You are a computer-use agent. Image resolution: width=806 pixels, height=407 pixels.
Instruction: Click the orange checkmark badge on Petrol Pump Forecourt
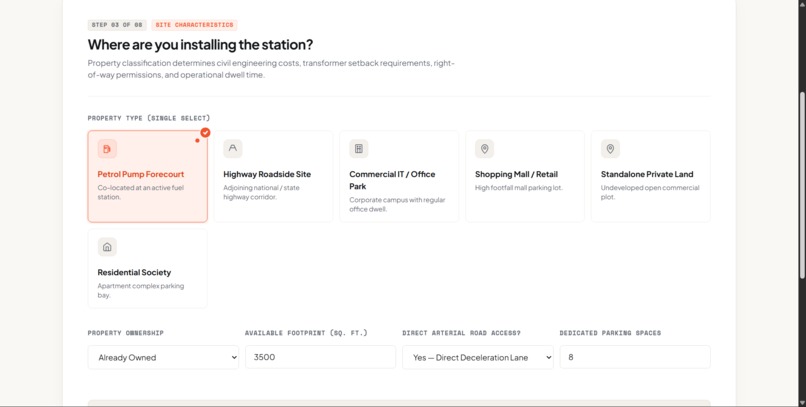(x=205, y=133)
